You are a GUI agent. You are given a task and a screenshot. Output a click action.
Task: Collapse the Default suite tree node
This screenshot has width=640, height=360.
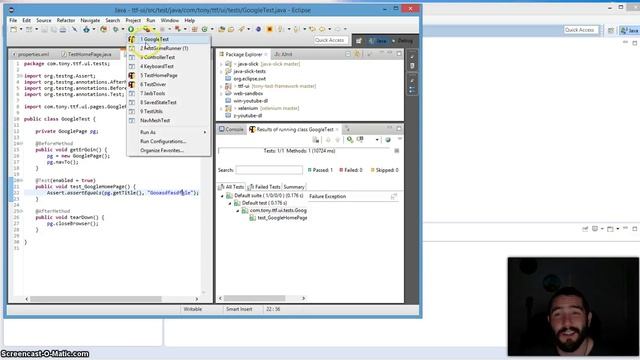tap(222, 196)
